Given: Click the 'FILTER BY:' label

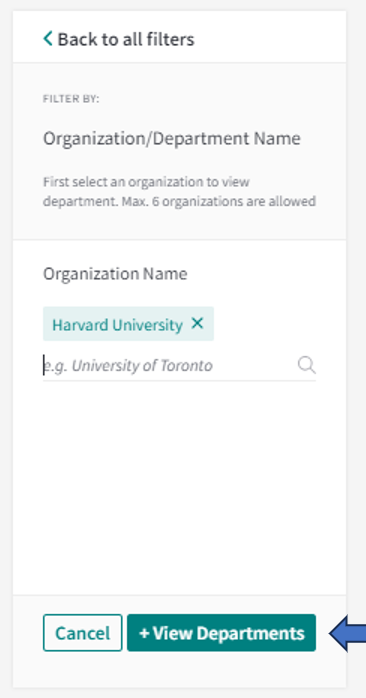Looking at the screenshot, I should pos(71,98).
